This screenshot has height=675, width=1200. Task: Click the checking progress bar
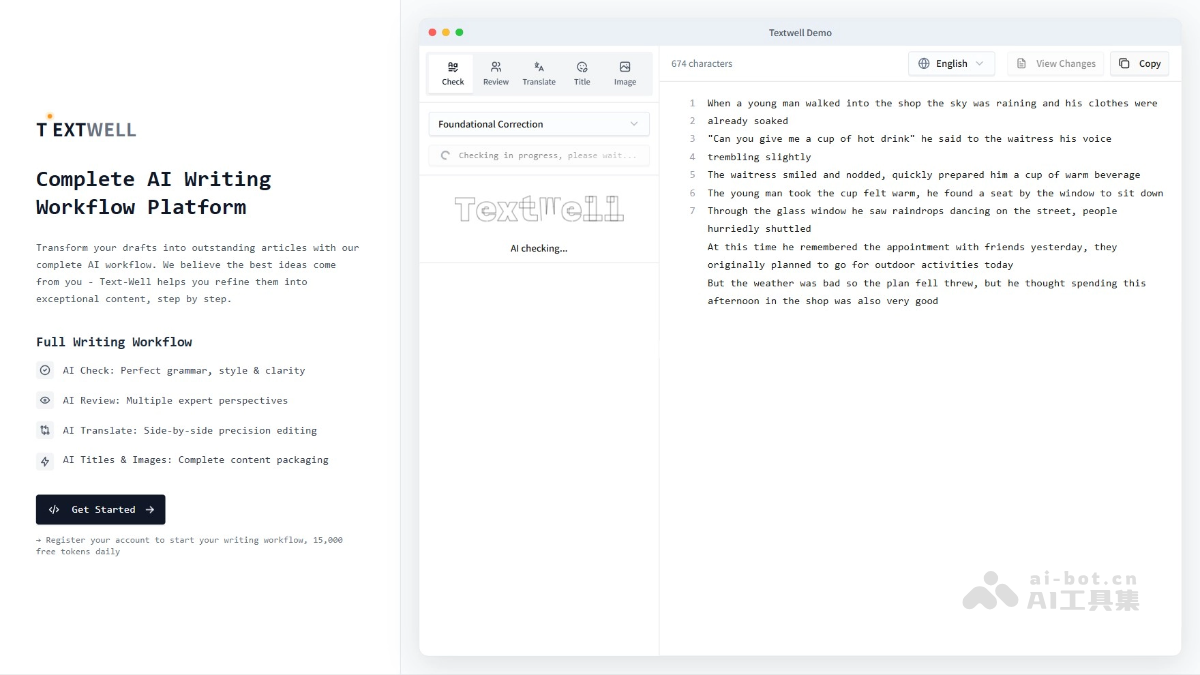(539, 155)
